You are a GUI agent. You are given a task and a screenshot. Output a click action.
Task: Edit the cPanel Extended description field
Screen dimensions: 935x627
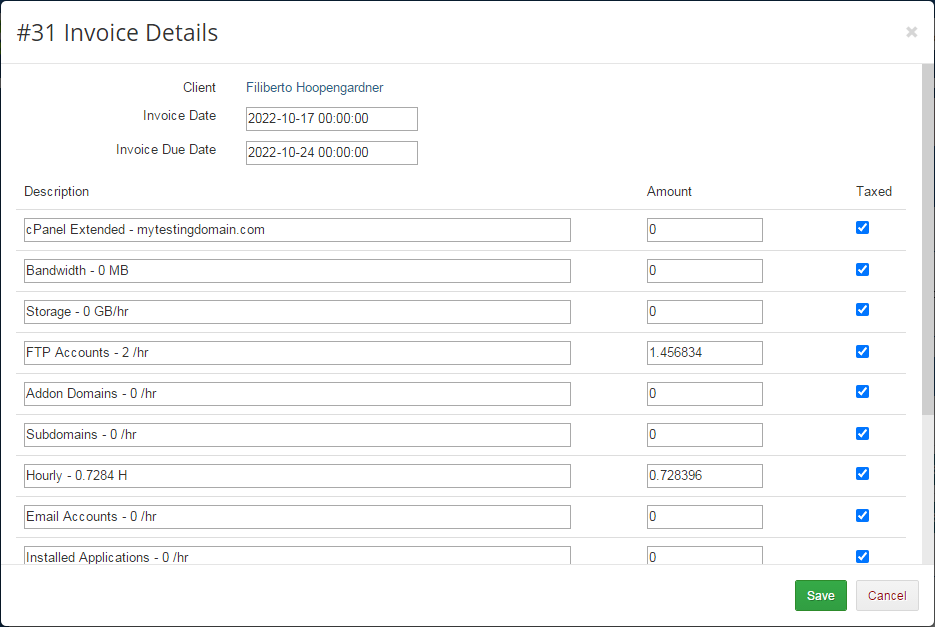coord(297,229)
